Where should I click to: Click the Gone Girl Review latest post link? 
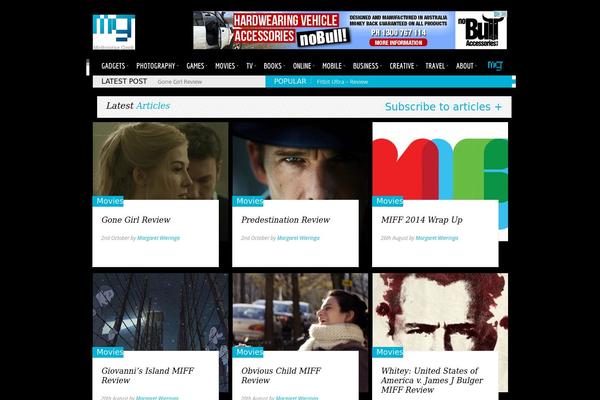pos(180,82)
